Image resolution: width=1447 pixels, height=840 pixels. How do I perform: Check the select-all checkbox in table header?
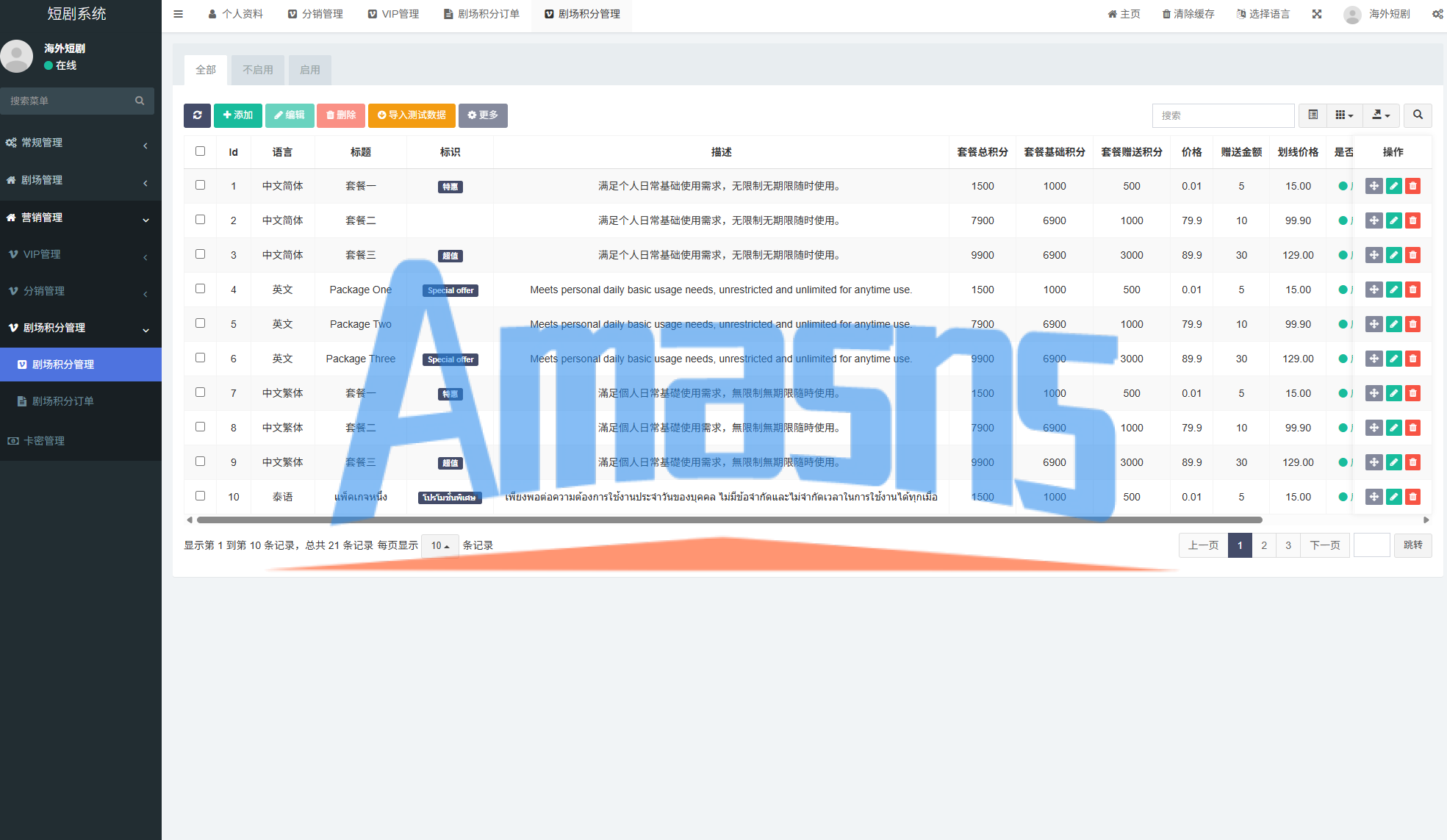click(x=200, y=151)
